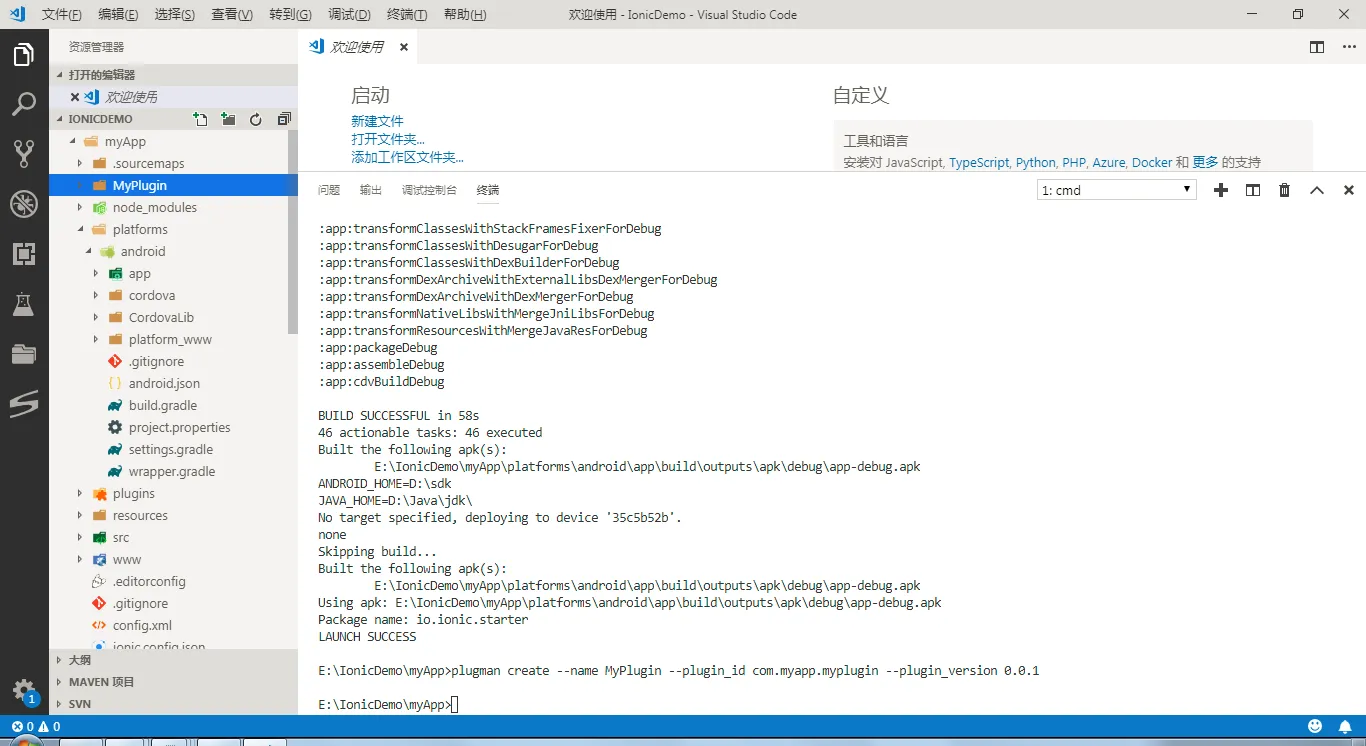Screen dimensions: 1366x746
Task: Collapse the android folder
Action: click(x=87, y=251)
